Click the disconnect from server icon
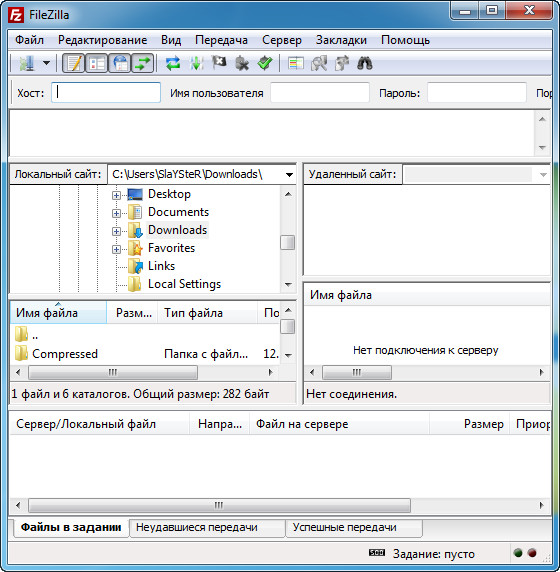560x572 pixels. [242, 63]
